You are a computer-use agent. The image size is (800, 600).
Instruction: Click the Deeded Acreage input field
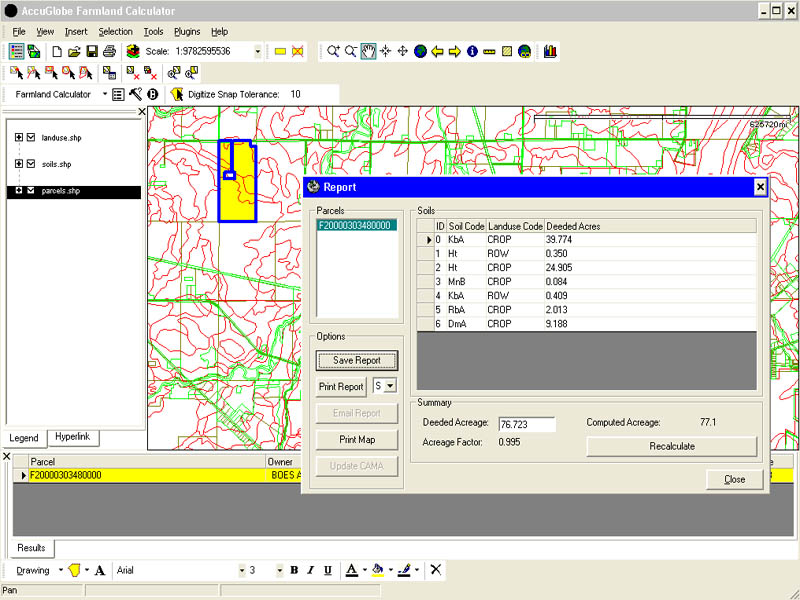[x=527, y=424]
